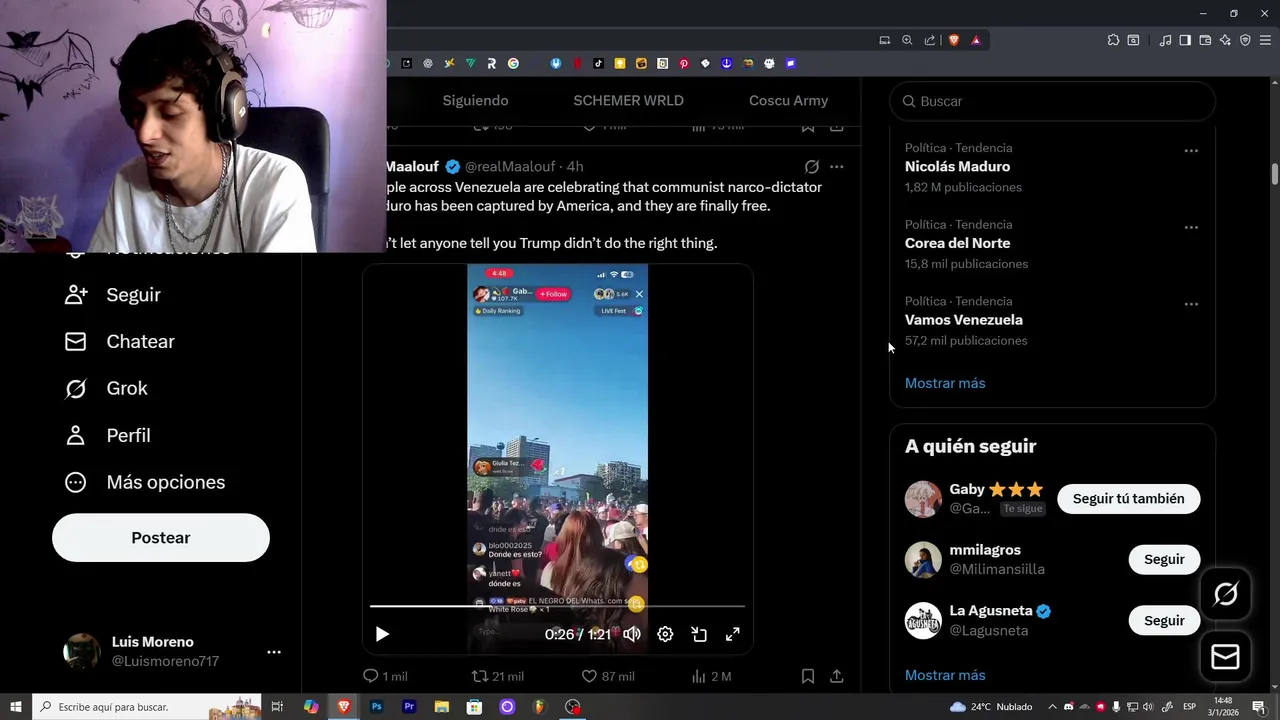Open Brave Shields lion icon
The height and width of the screenshot is (720, 1280).
pyautogui.click(x=954, y=40)
